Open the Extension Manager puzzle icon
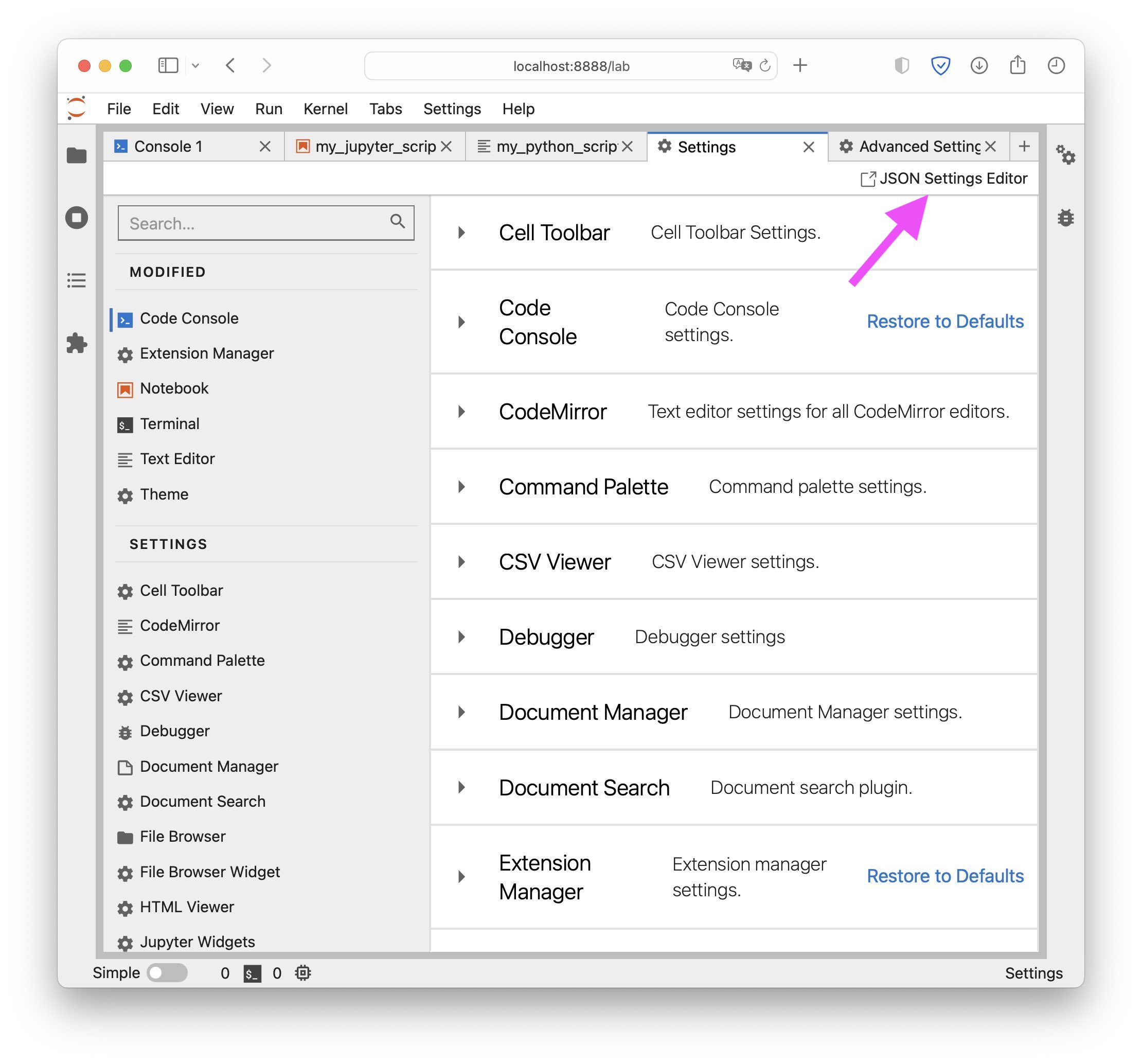 coord(77,343)
